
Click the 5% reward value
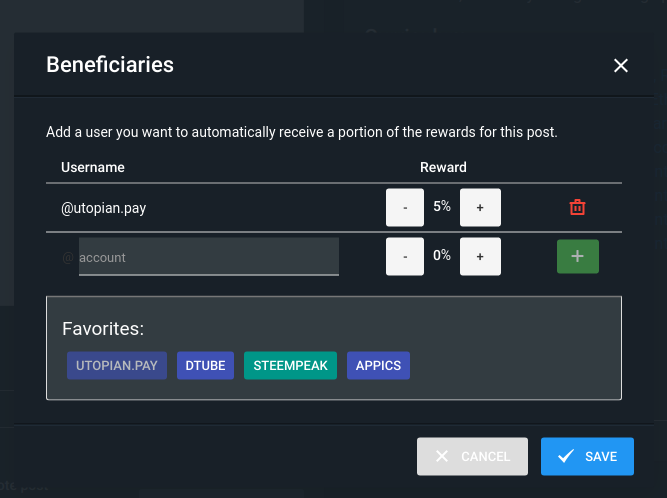[x=442, y=206]
